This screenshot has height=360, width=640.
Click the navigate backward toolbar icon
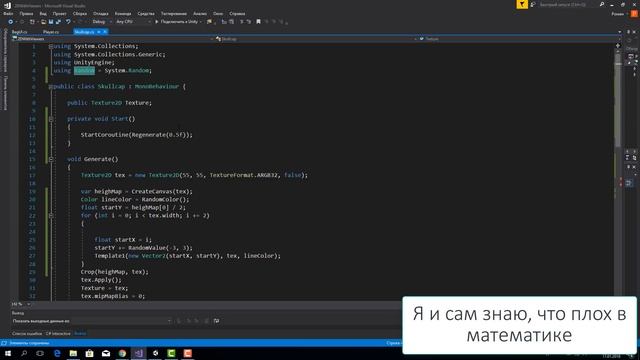coord(10,22)
